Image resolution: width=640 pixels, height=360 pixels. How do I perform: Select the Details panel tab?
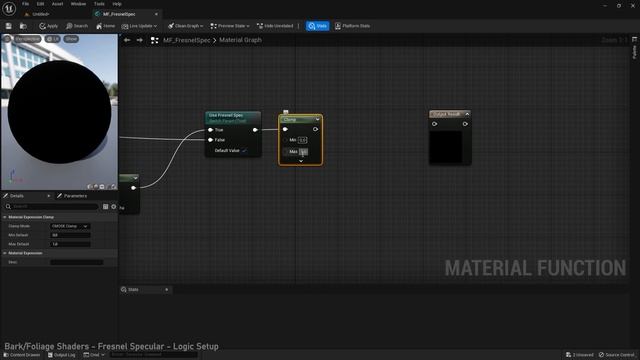pyautogui.click(x=17, y=196)
